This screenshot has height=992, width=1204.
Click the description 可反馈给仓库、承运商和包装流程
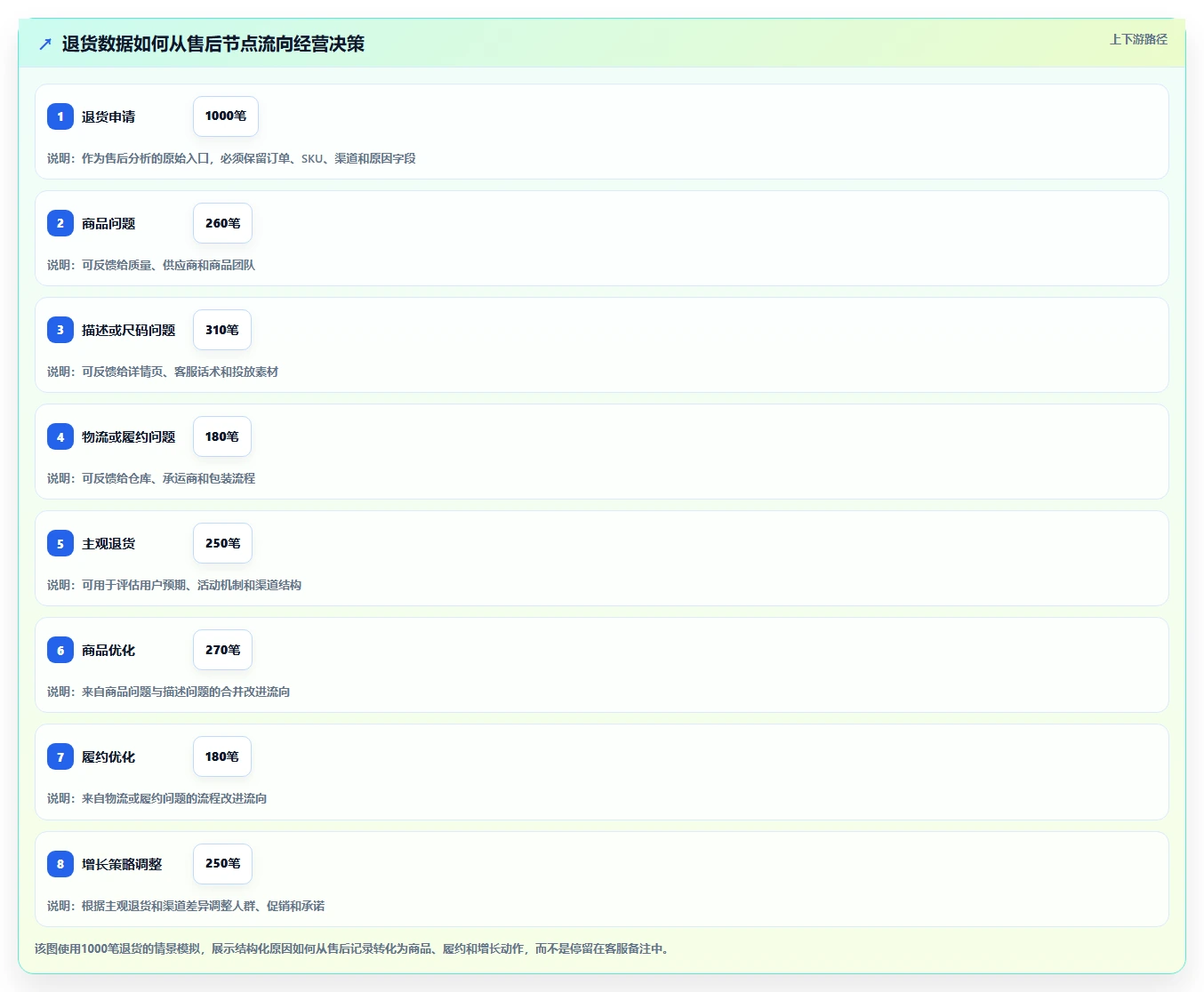151,478
